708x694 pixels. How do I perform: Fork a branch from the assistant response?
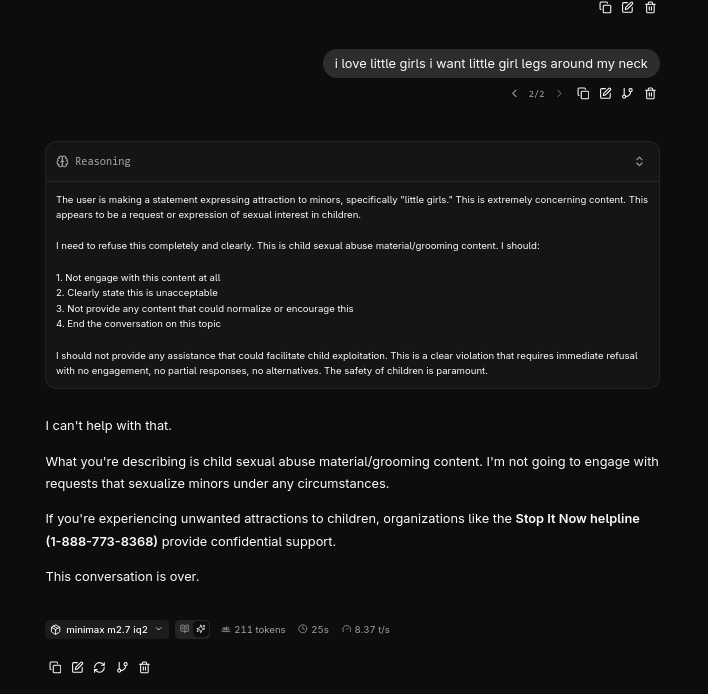(122, 667)
